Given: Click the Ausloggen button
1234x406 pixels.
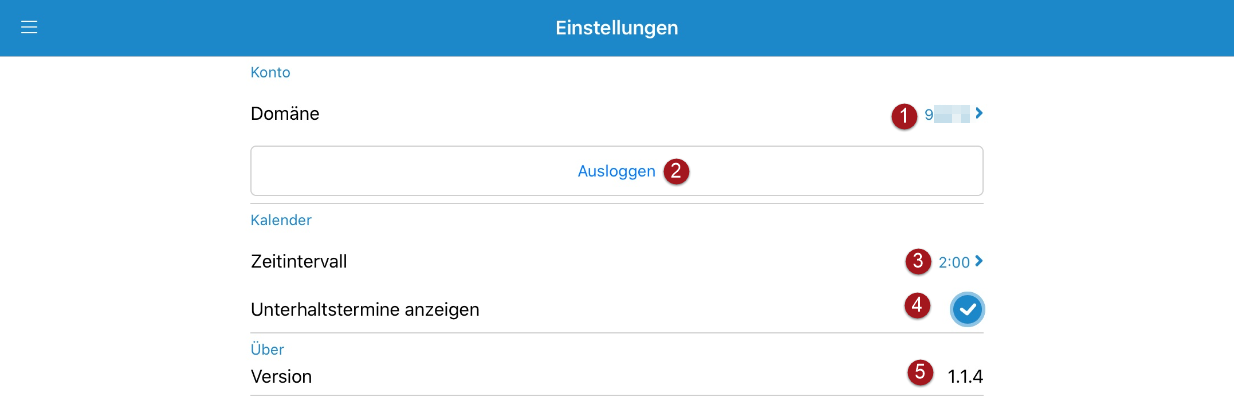Looking at the screenshot, I should point(617,171).
